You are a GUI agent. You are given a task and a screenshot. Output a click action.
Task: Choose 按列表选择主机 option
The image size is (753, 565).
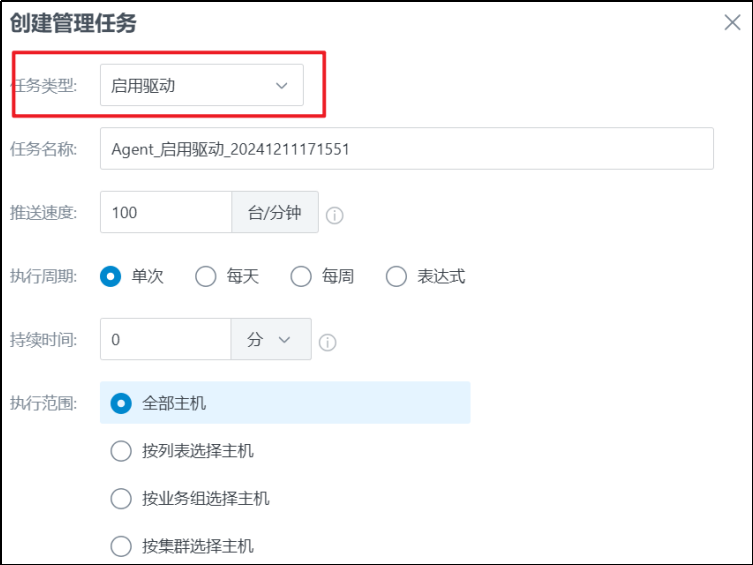tap(121, 451)
